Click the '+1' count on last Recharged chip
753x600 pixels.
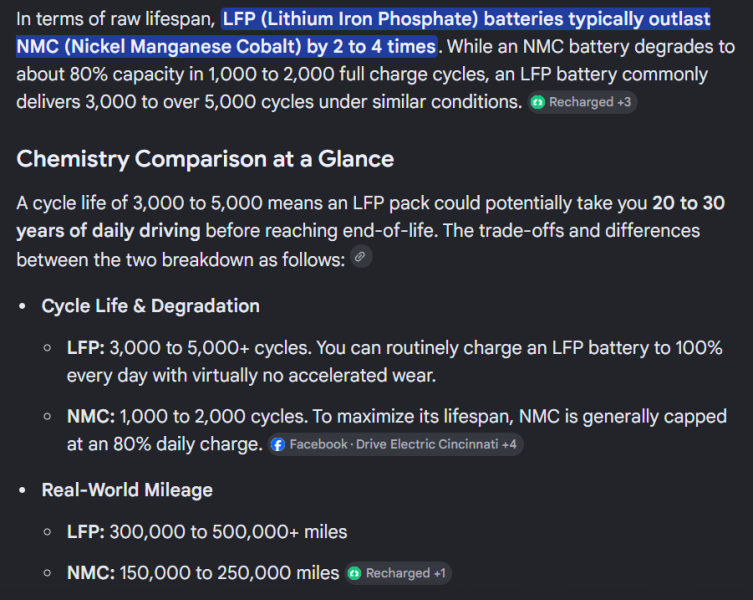click(440, 573)
